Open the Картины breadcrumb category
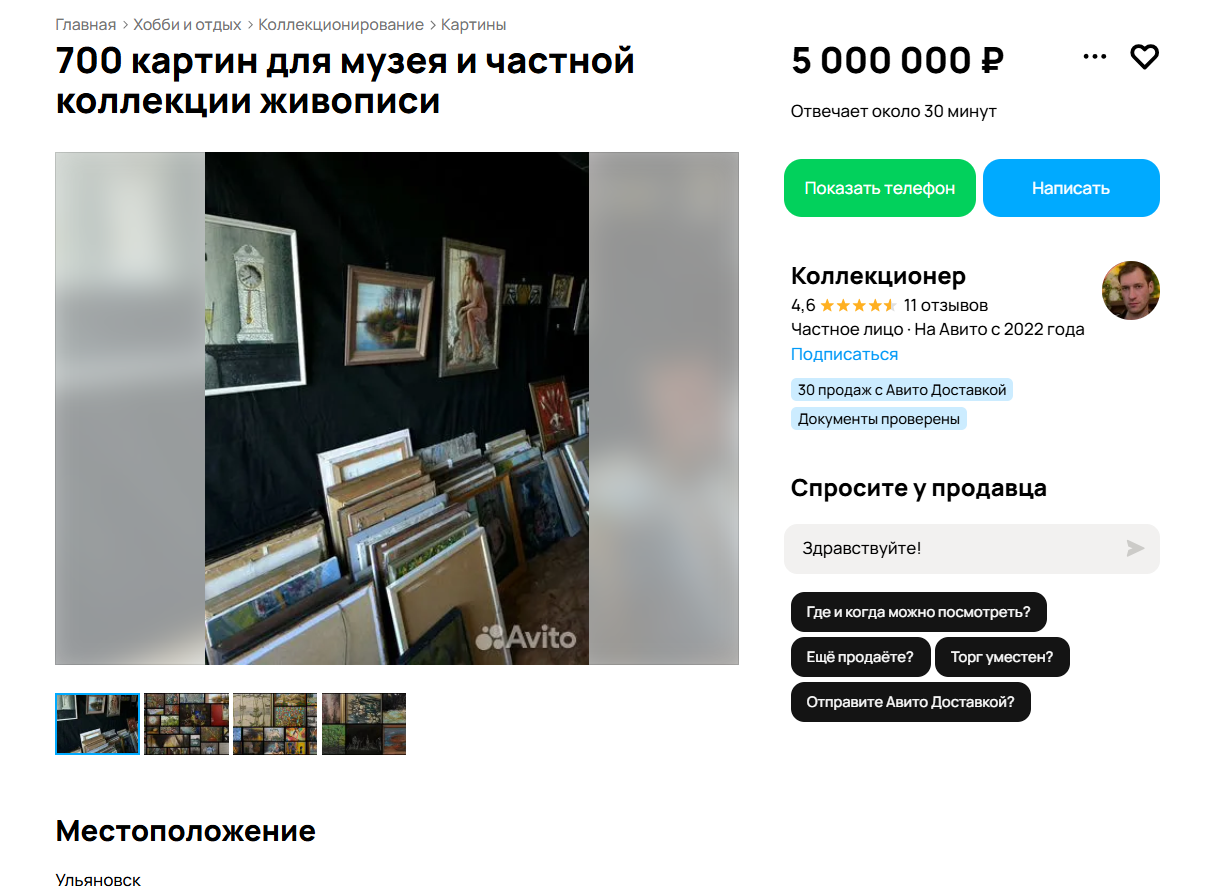Screen dimensions: 1214x888 (474, 24)
